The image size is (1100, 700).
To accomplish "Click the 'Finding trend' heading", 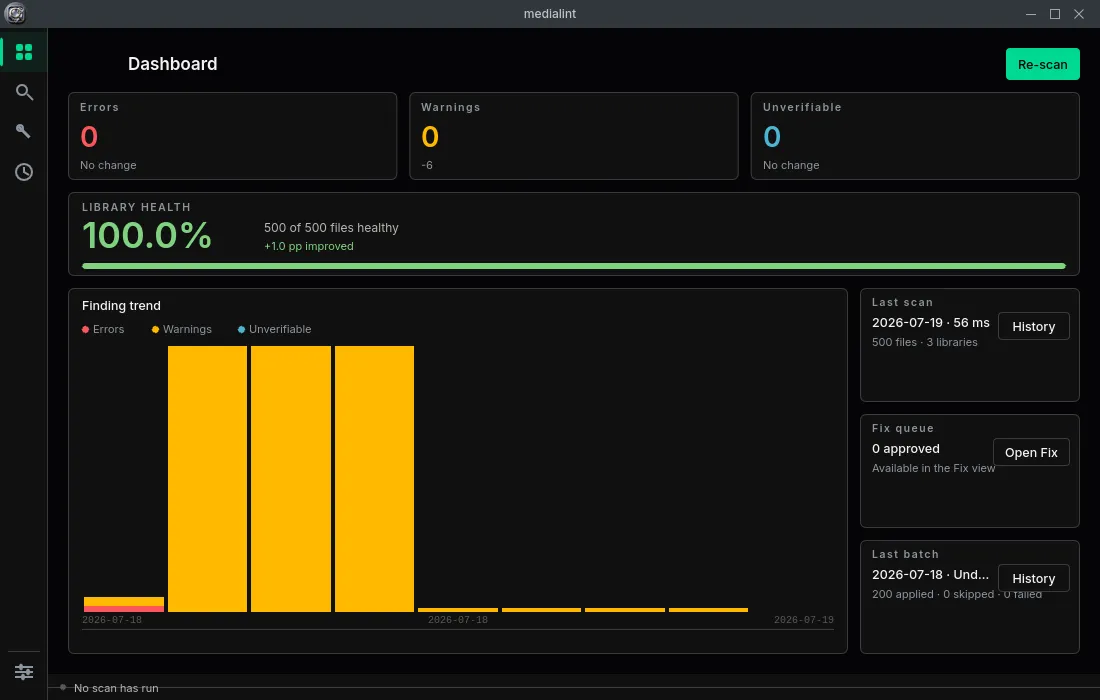I will click(121, 306).
